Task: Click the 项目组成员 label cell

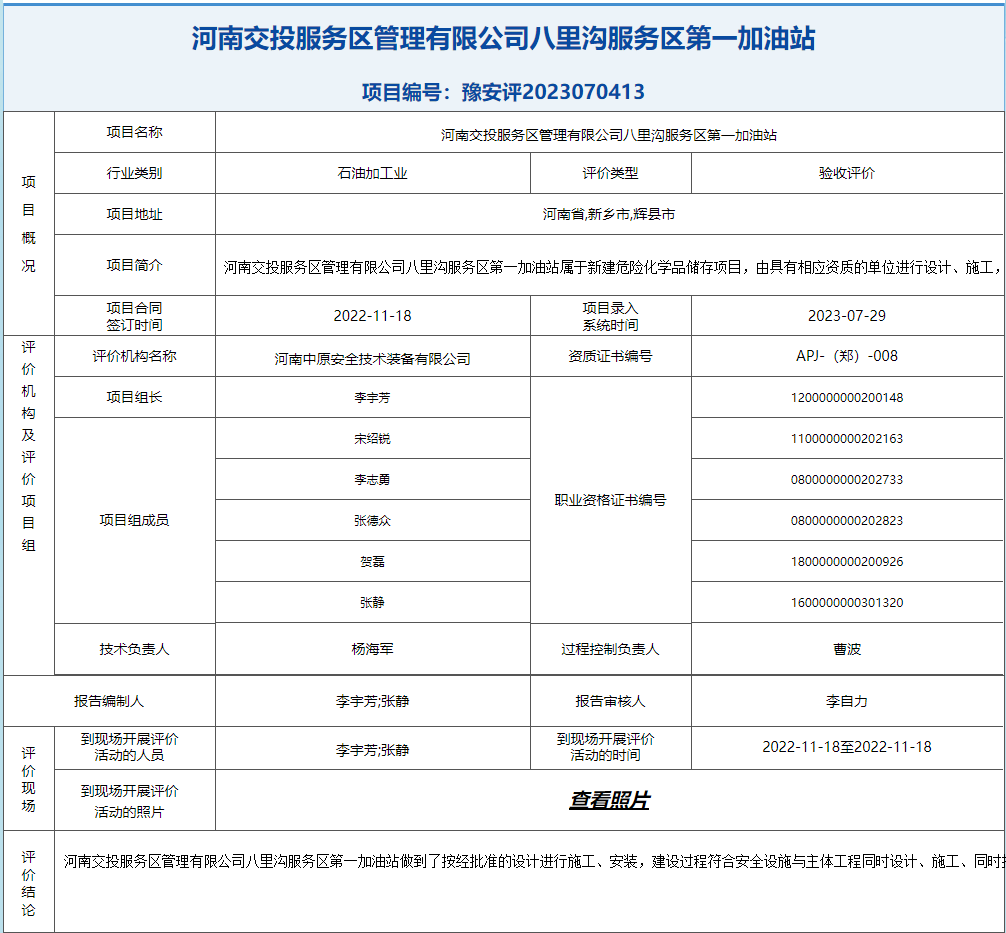Action: click(135, 520)
